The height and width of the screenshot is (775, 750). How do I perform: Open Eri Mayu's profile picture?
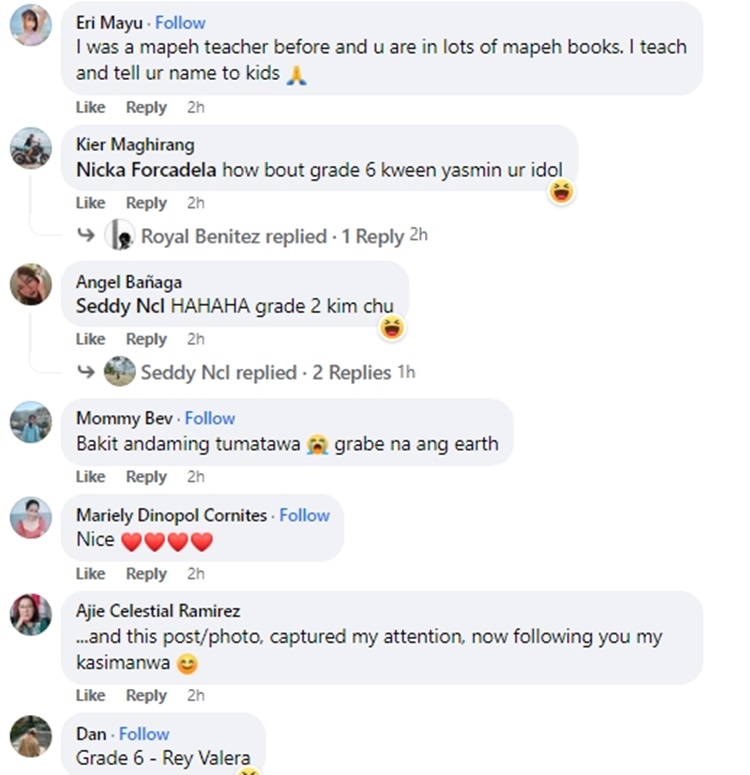[x=31, y=25]
